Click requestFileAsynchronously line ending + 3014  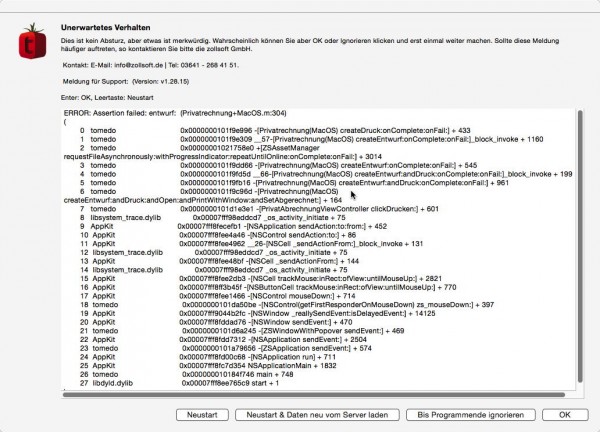click(223, 157)
